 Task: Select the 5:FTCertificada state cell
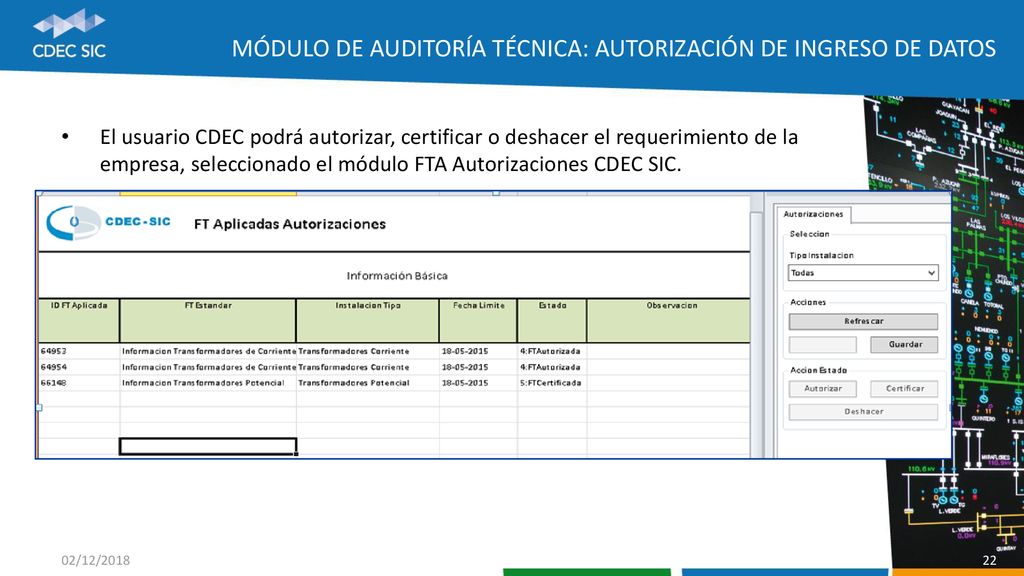(x=552, y=383)
